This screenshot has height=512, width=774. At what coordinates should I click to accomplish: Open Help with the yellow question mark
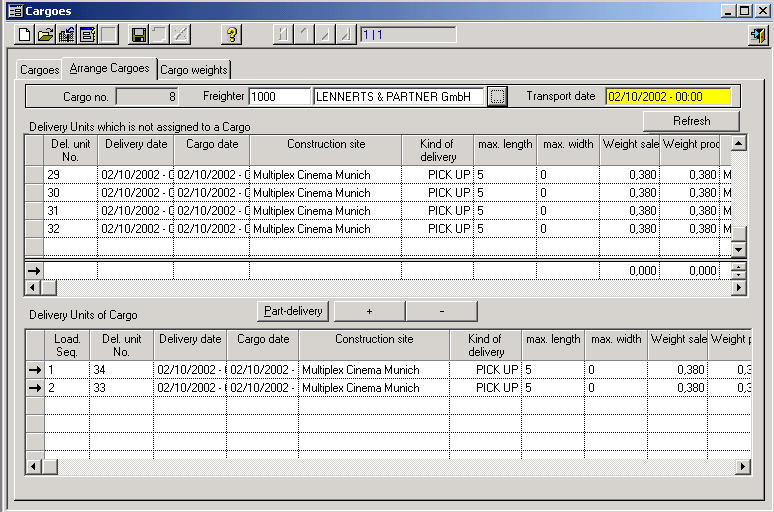231,35
